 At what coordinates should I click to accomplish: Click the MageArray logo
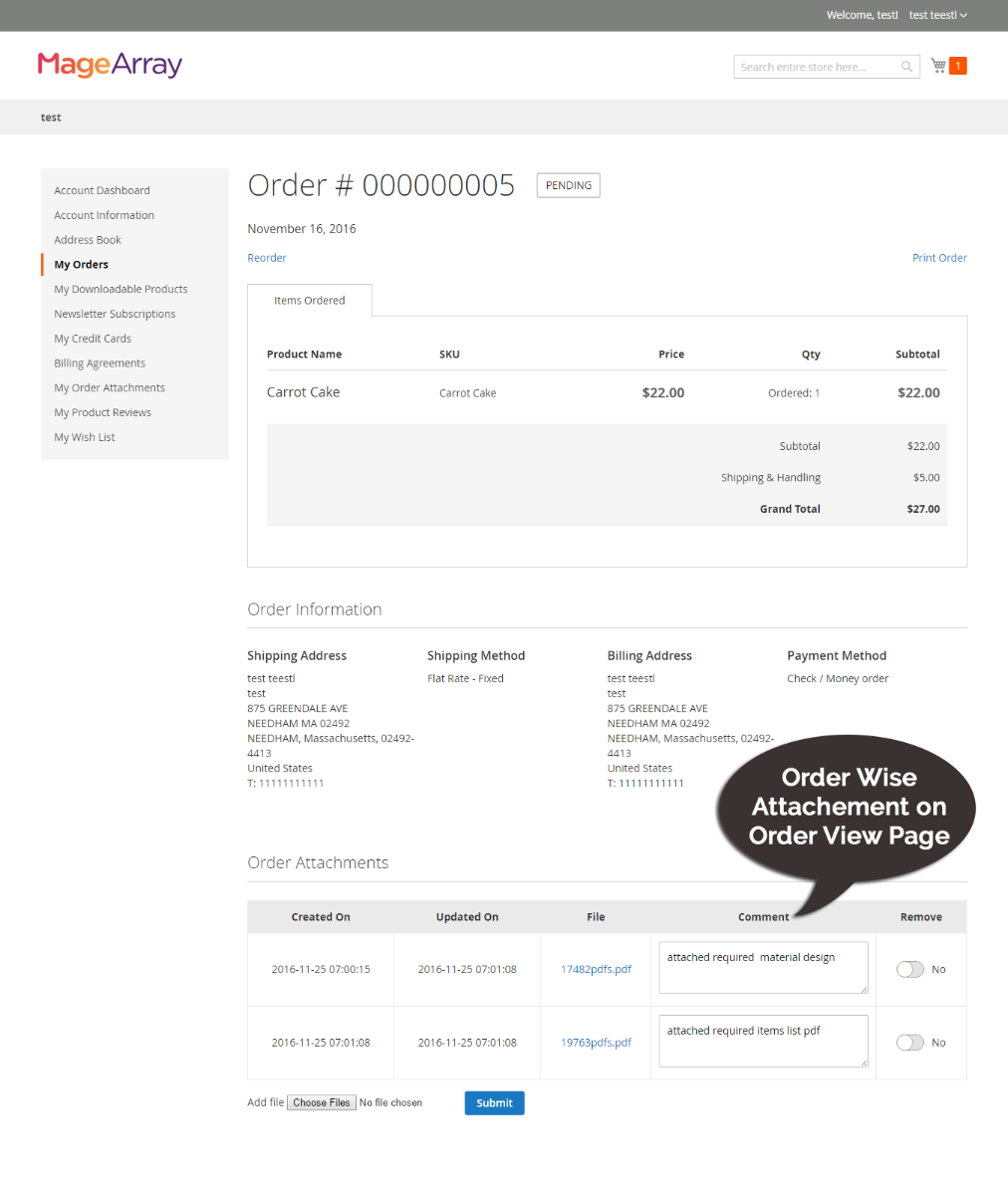109,65
